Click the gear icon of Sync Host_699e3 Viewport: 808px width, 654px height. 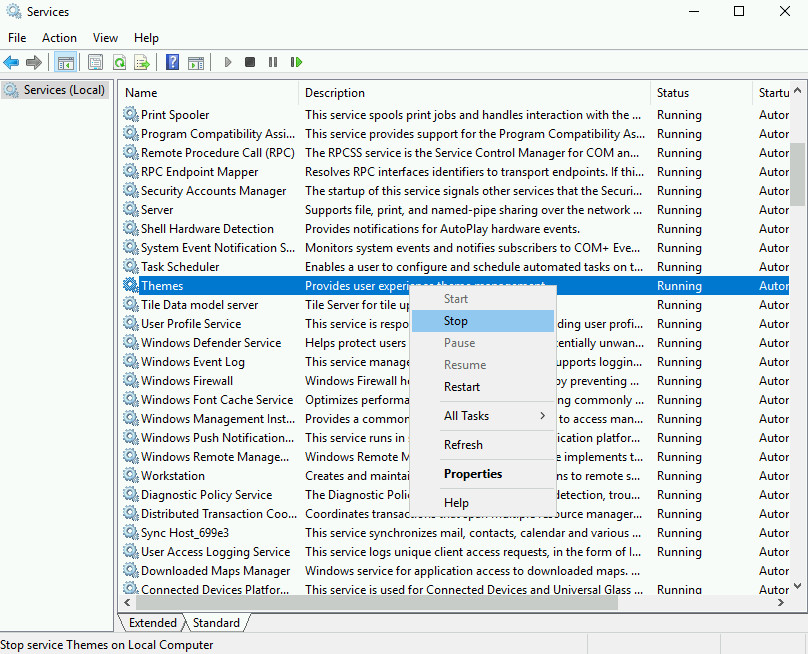click(131, 532)
